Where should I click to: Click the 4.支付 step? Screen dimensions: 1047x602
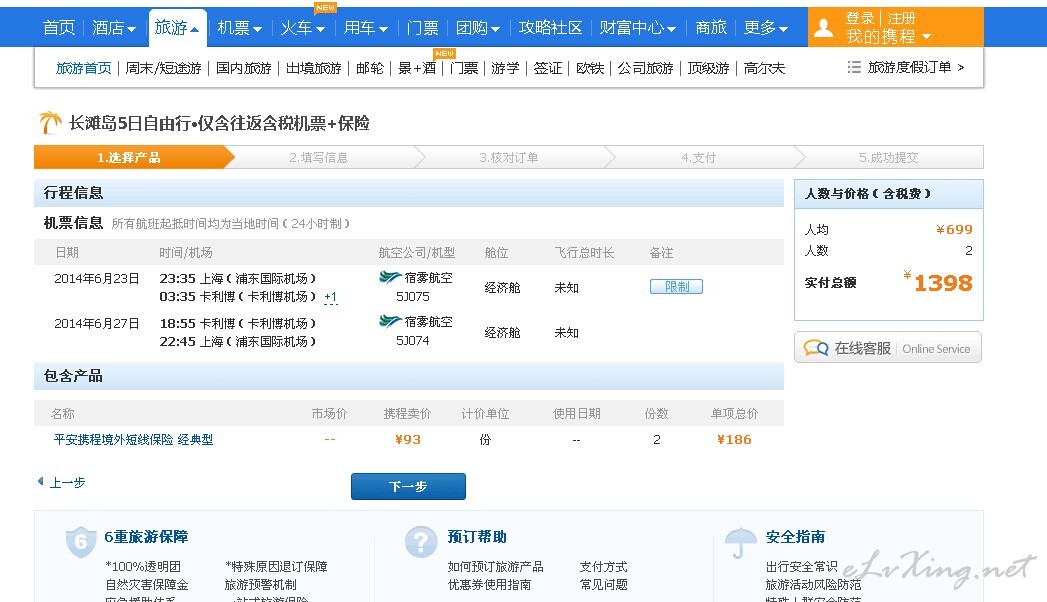coord(698,158)
